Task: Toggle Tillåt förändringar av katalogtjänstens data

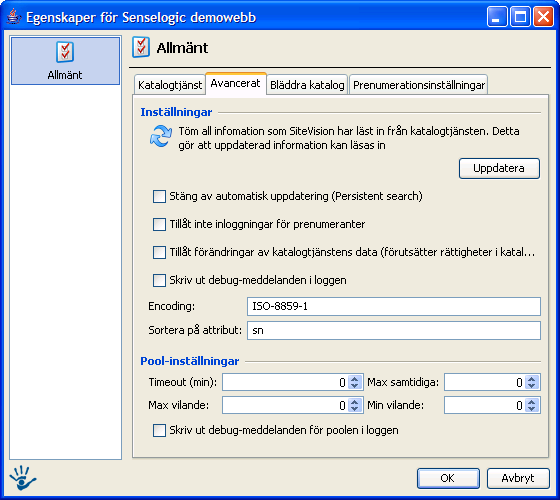Action: pyautogui.click(x=159, y=252)
